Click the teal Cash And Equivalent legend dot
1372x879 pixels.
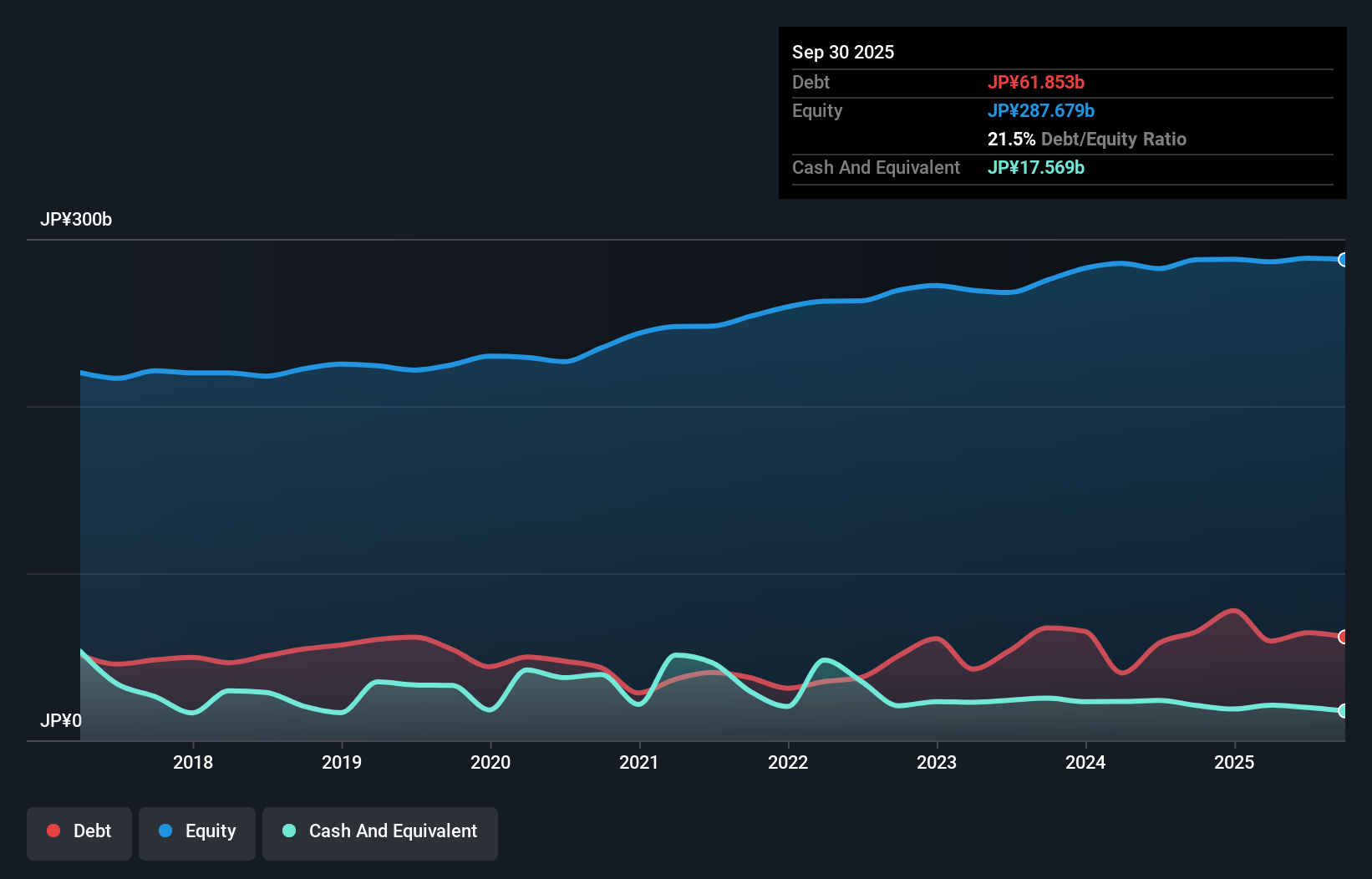288,831
